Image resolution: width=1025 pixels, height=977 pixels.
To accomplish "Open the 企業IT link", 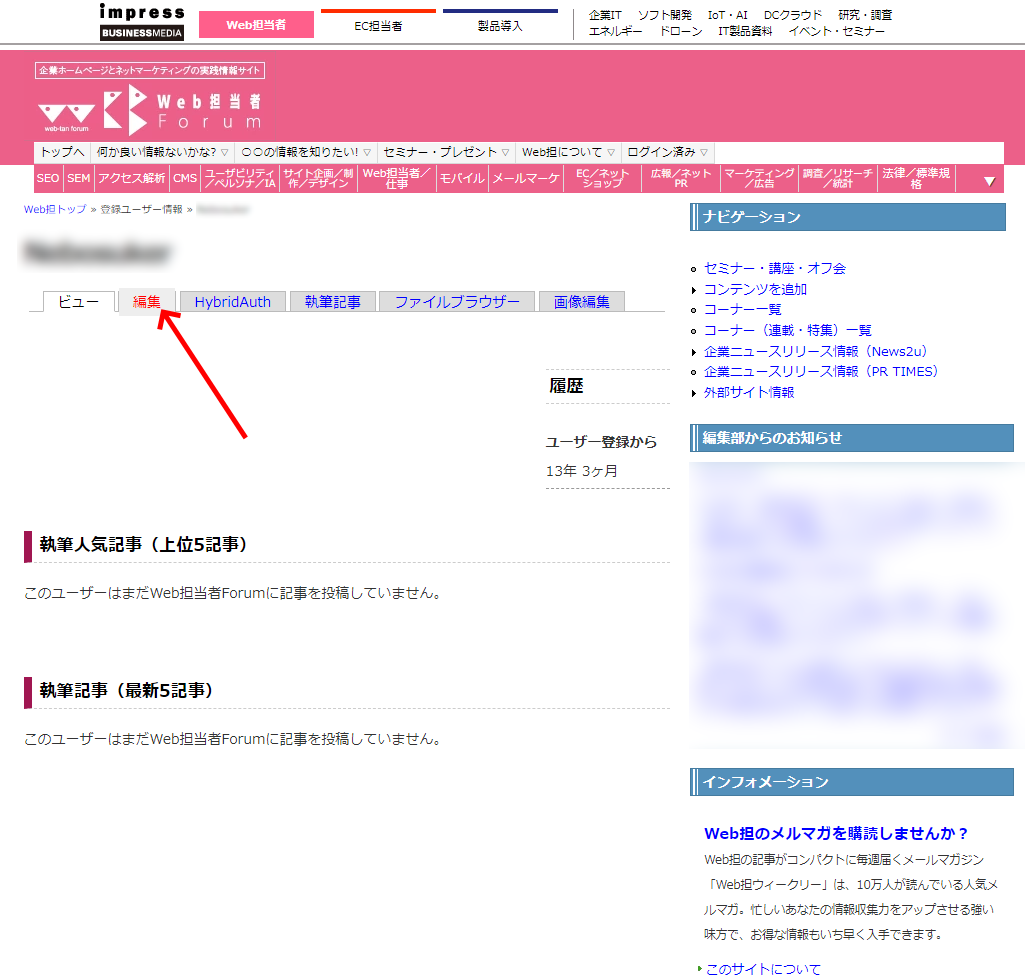I will [605, 15].
